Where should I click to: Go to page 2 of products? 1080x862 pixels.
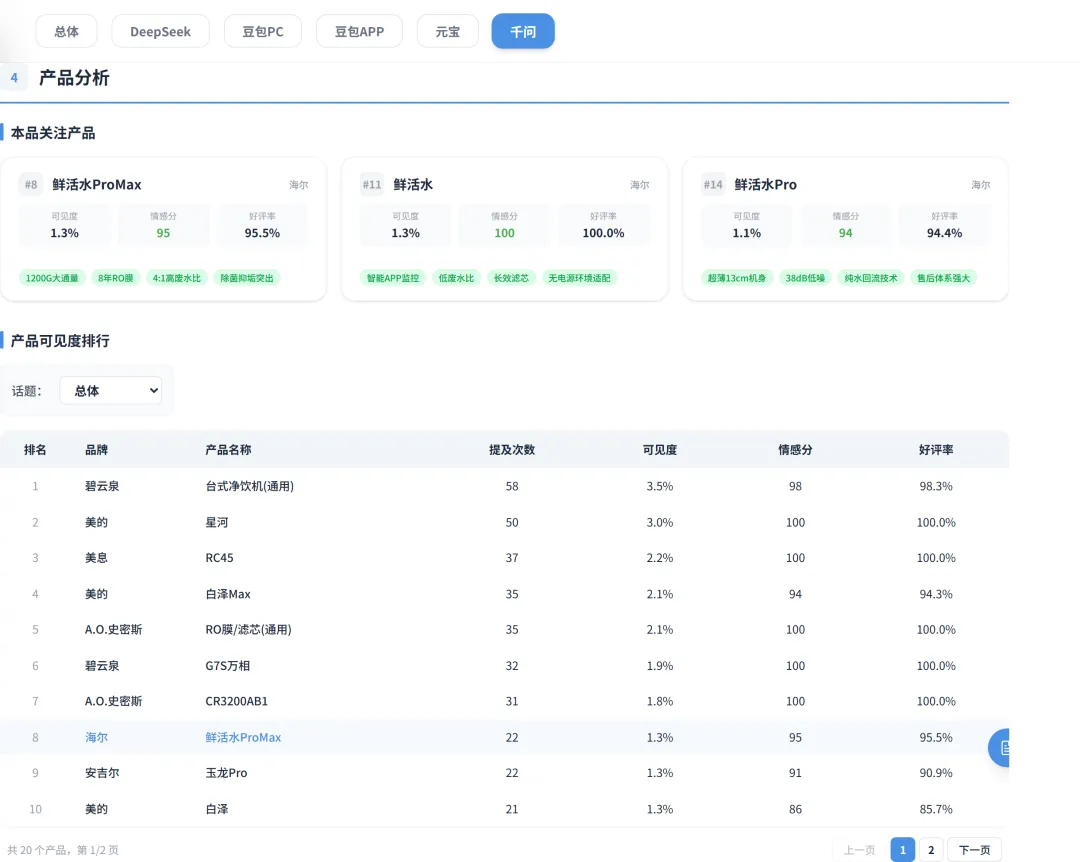pos(931,850)
